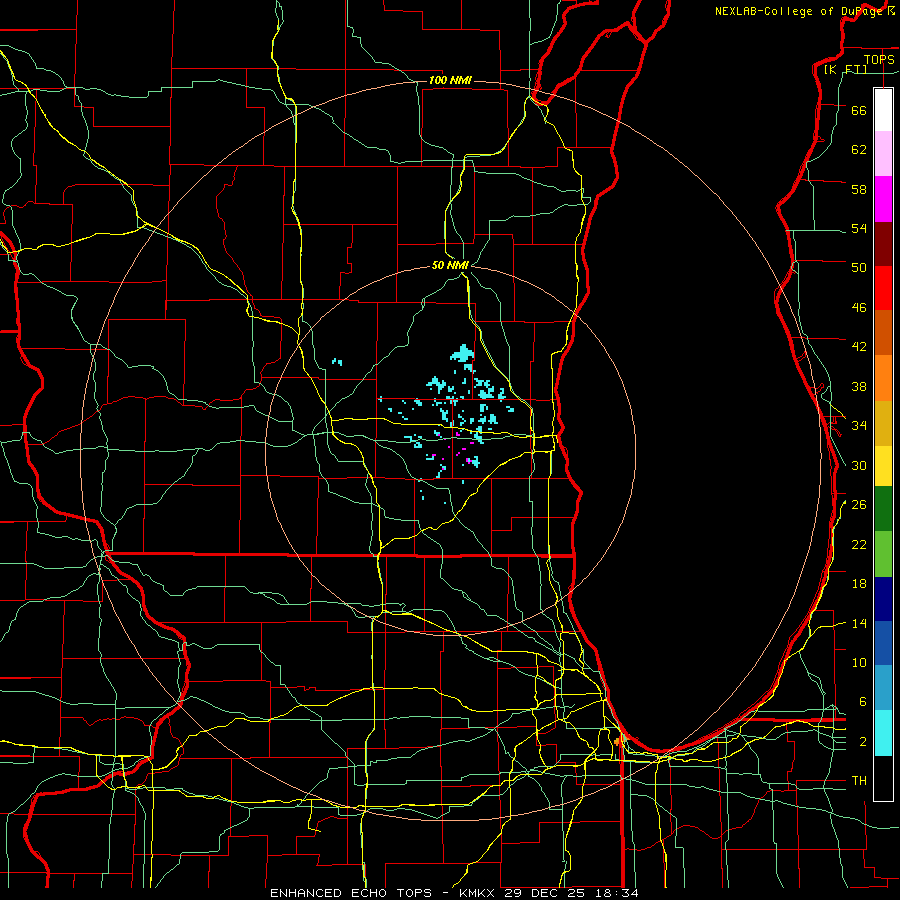
Task: Click the "18" legend value
Action: point(859,584)
